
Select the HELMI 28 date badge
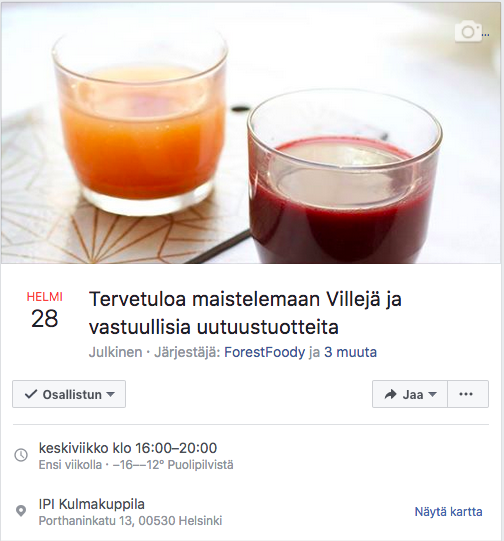(x=45, y=310)
